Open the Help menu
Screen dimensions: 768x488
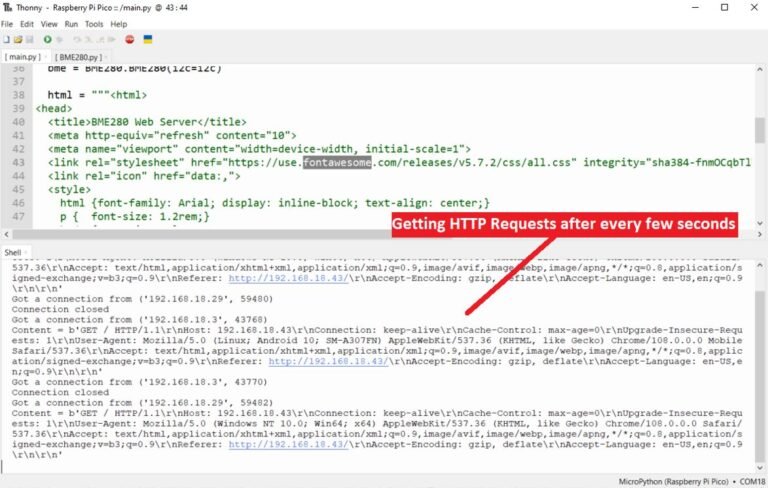(118, 23)
